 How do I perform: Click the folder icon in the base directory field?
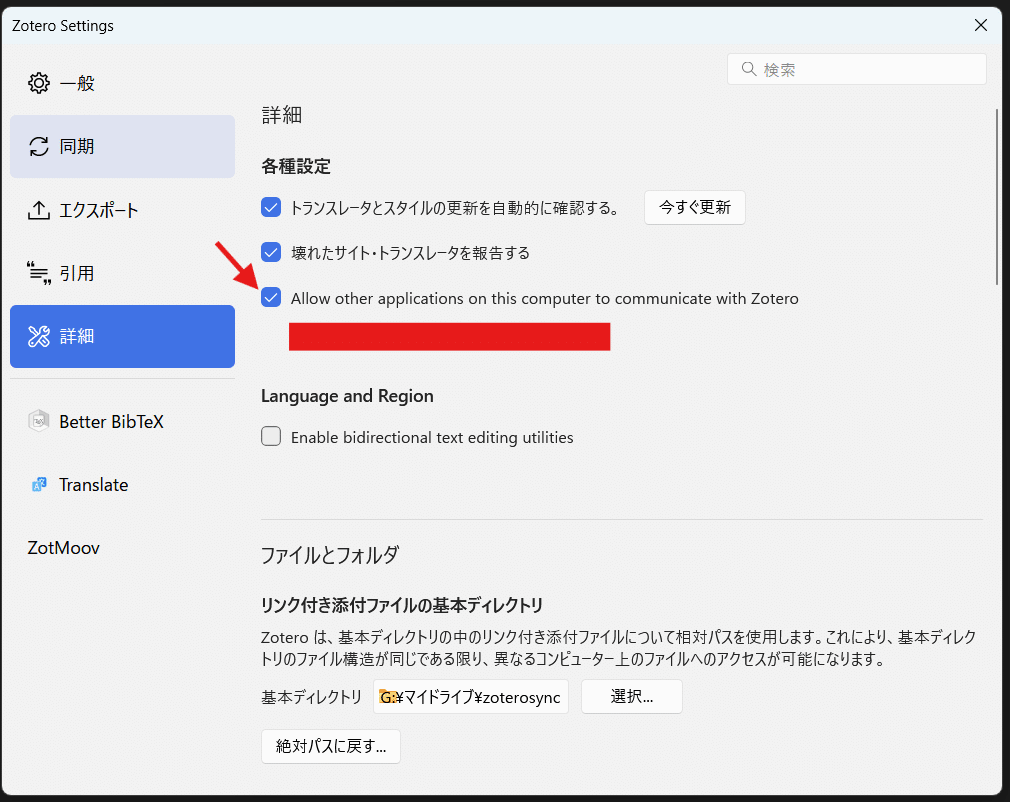[387, 697]
